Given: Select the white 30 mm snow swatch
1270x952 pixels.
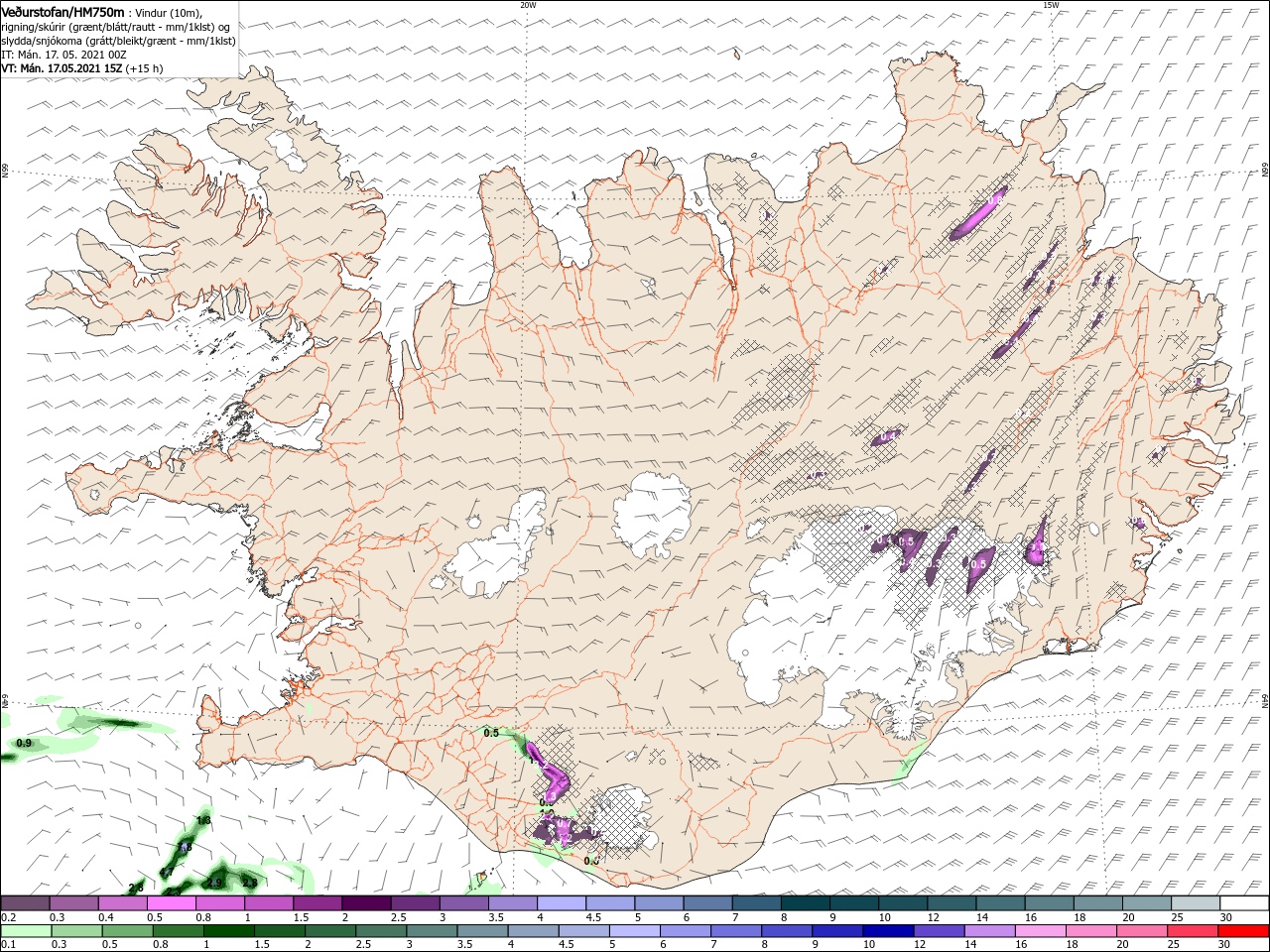Looking at the screenshot, I should pyautogui.click(x=1244, y=903).
